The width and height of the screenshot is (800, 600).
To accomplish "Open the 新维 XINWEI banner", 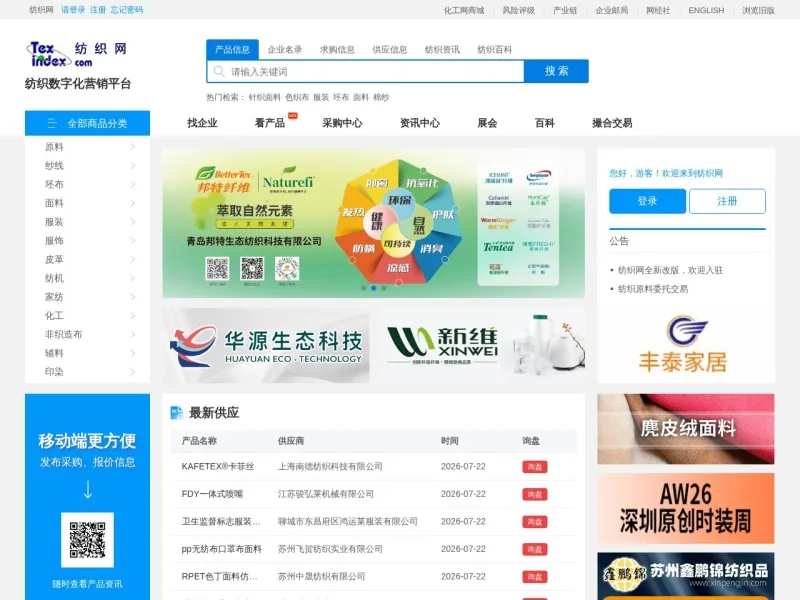I will click(482, 345).
